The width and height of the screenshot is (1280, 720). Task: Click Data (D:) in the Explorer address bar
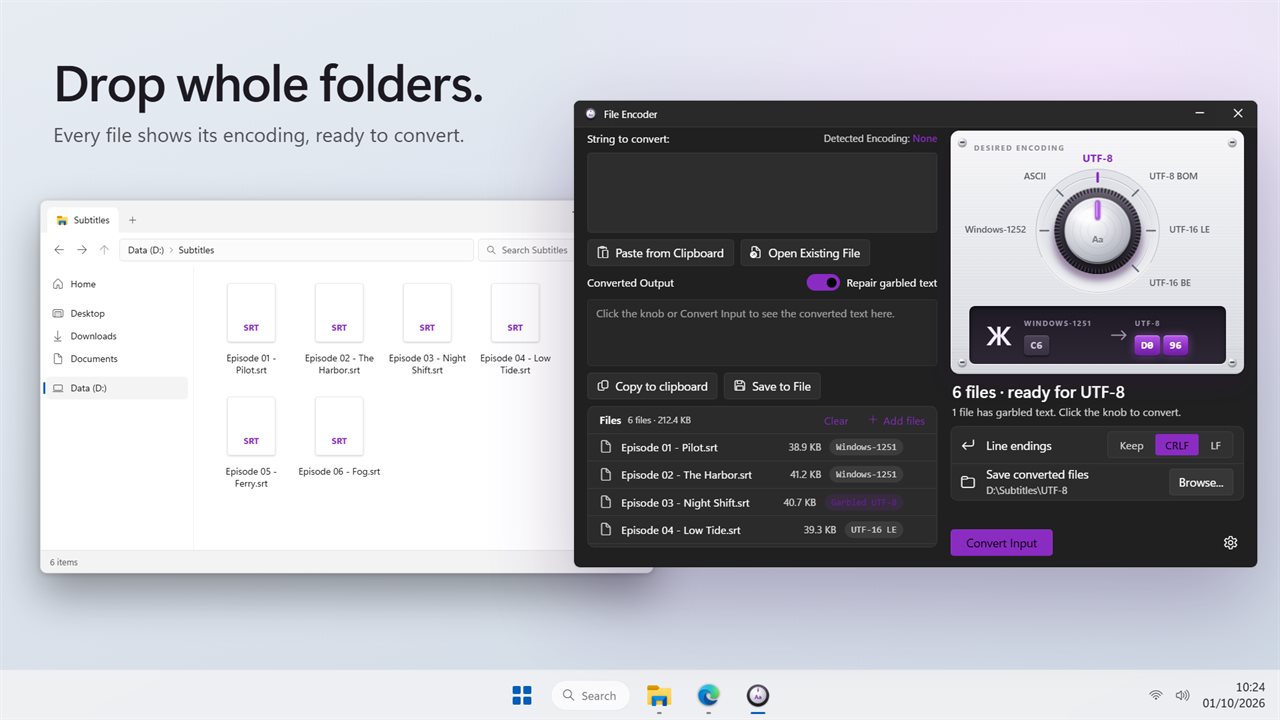[146, 250]
